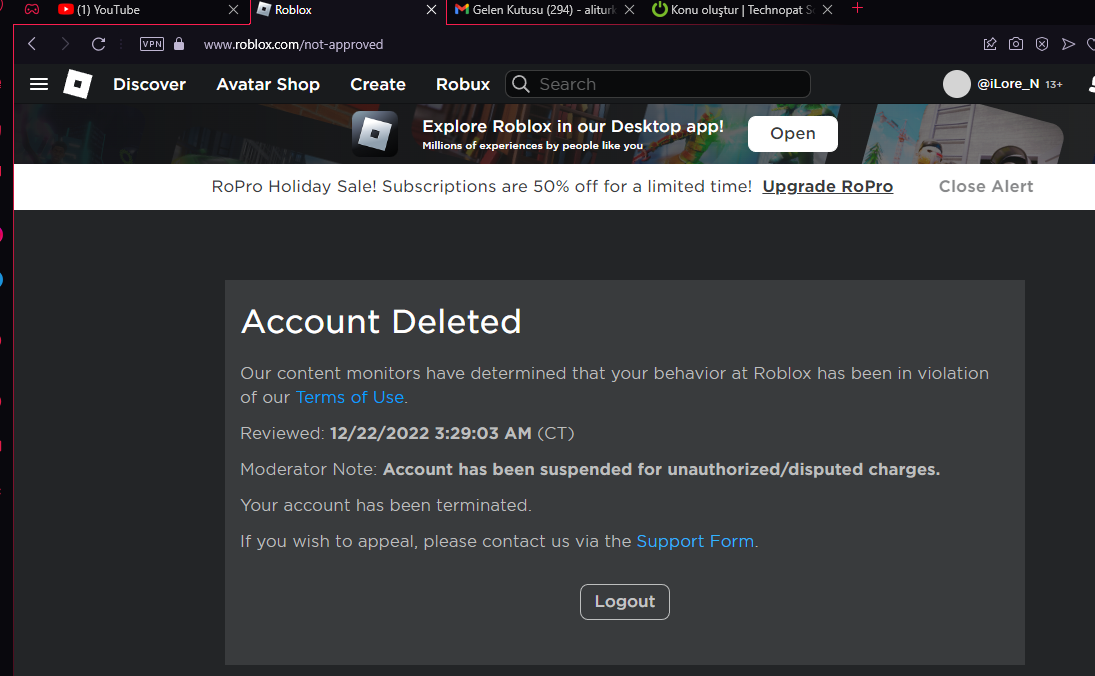This screenshot has height=676, width=1095.
Task: Click the RoPro Holiday Sale announcement text
Action: (482, 186)
